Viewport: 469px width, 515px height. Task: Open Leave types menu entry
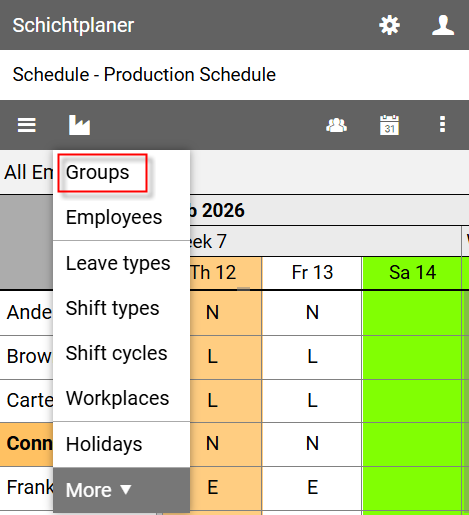tap(121, 263)
